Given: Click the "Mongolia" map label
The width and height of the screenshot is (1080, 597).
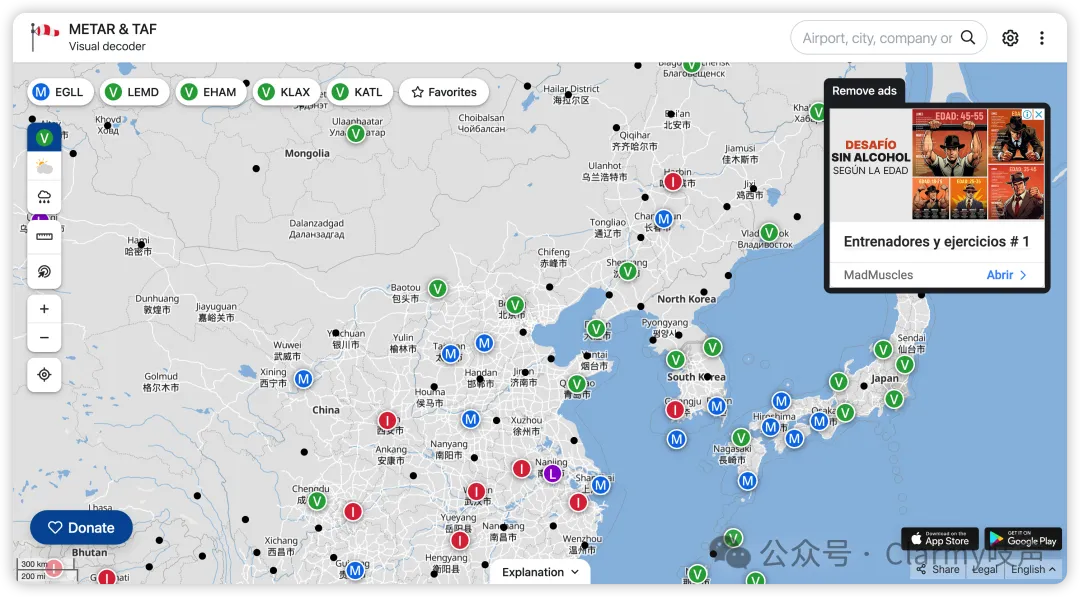Looking at the screenshot, I should click(x=307, y=154).
